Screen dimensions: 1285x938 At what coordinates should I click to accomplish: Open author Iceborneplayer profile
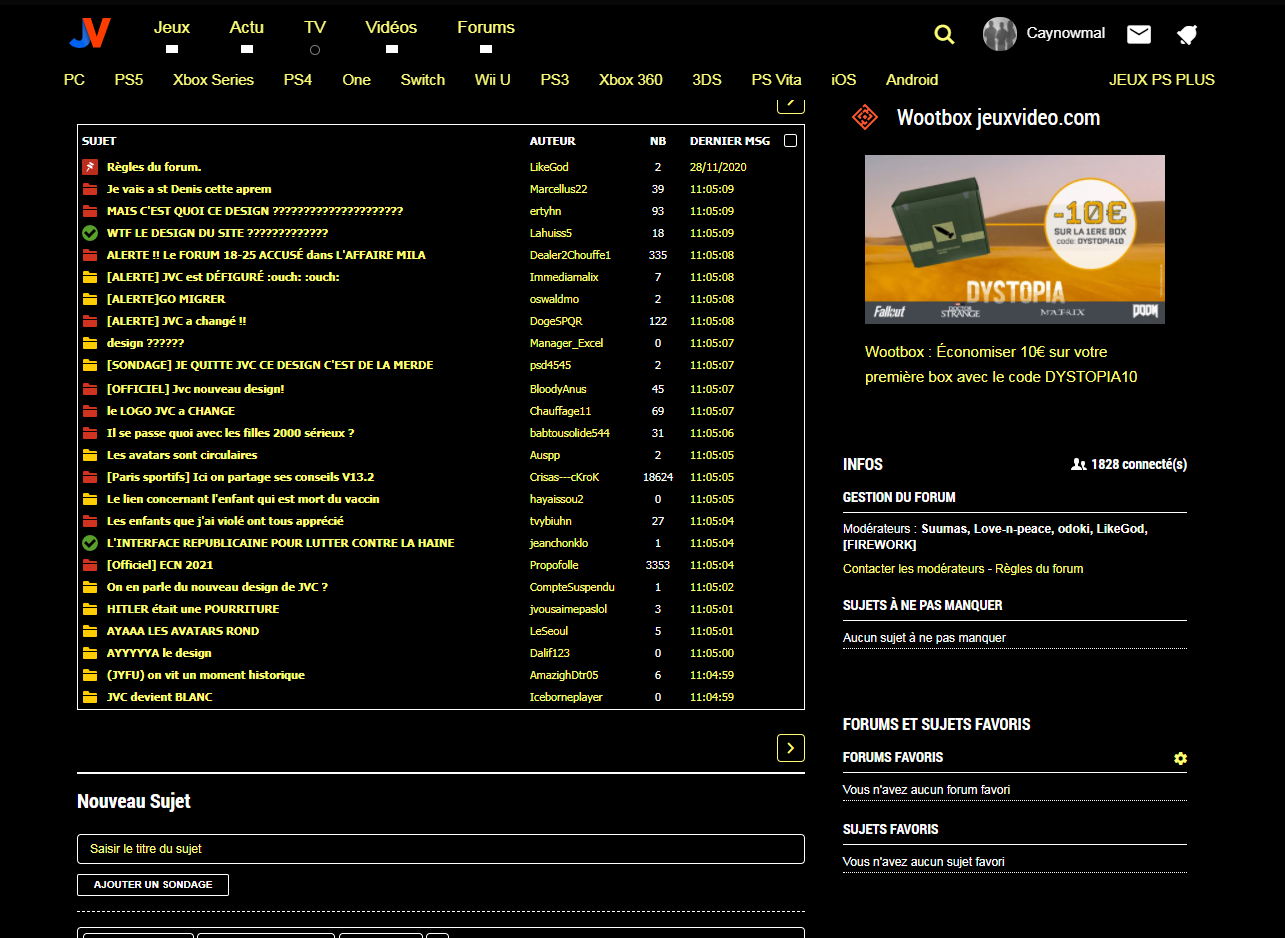(x=566, y=697)
